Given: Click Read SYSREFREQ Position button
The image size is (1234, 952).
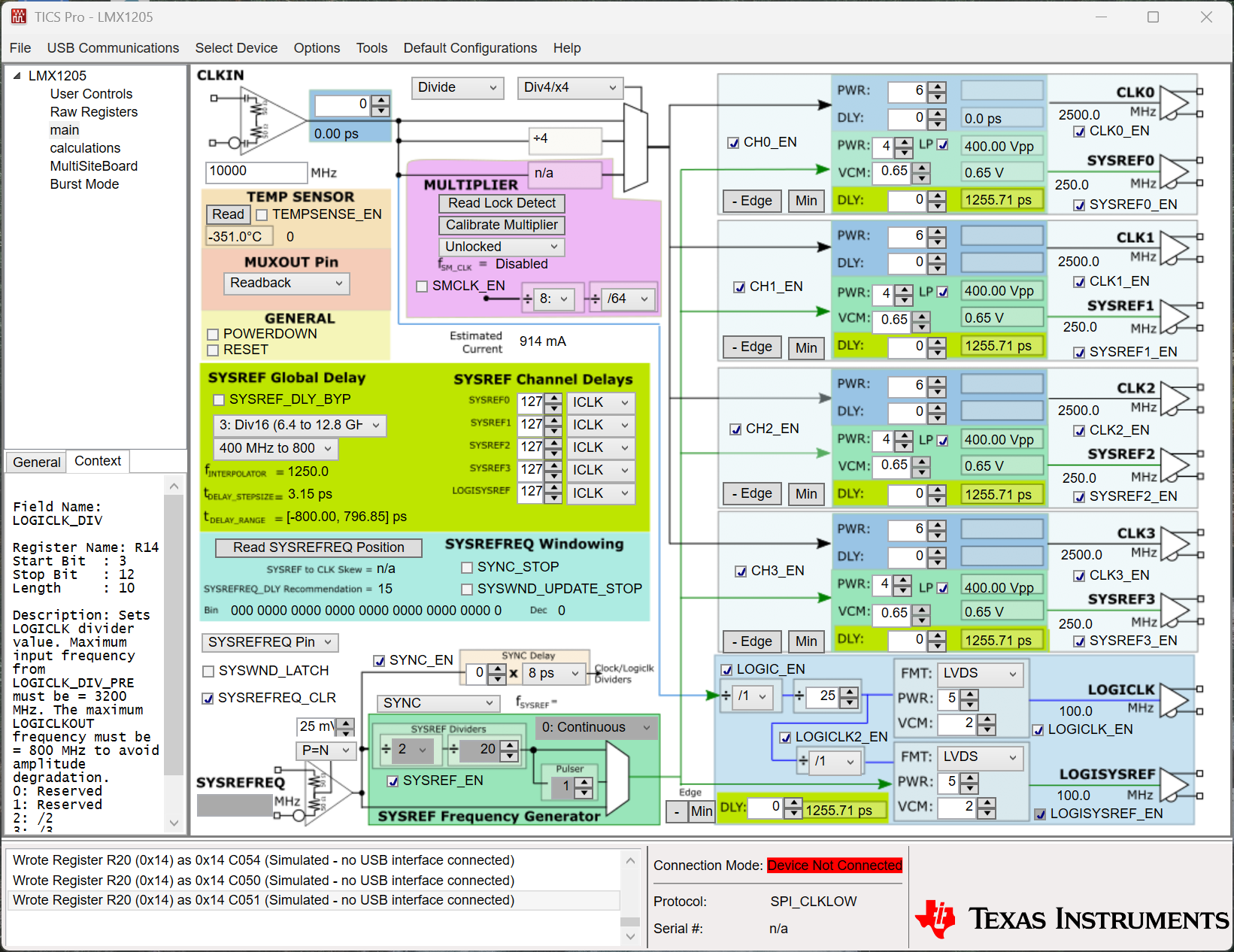Looking at the screenshot, I should point(318,548).
